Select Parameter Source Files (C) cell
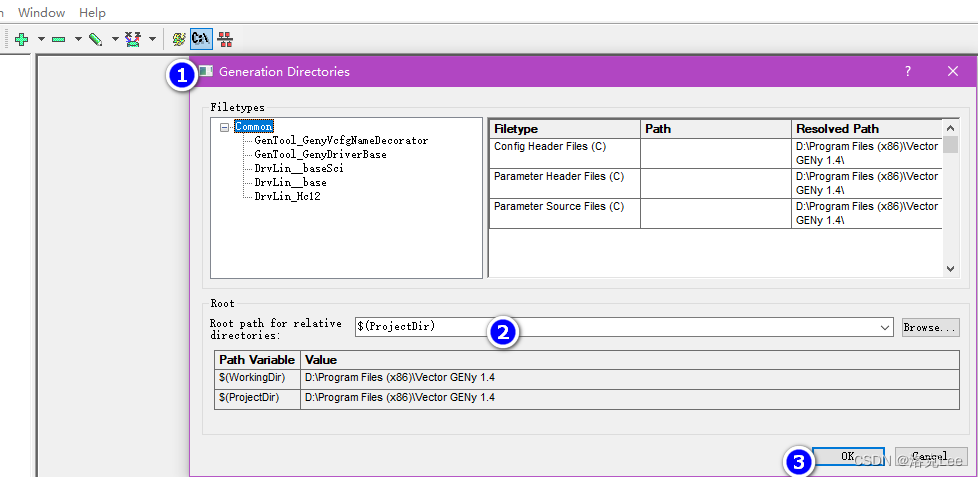Image resolution: width=978 pixels, height=477 pixels. (565, 213)
